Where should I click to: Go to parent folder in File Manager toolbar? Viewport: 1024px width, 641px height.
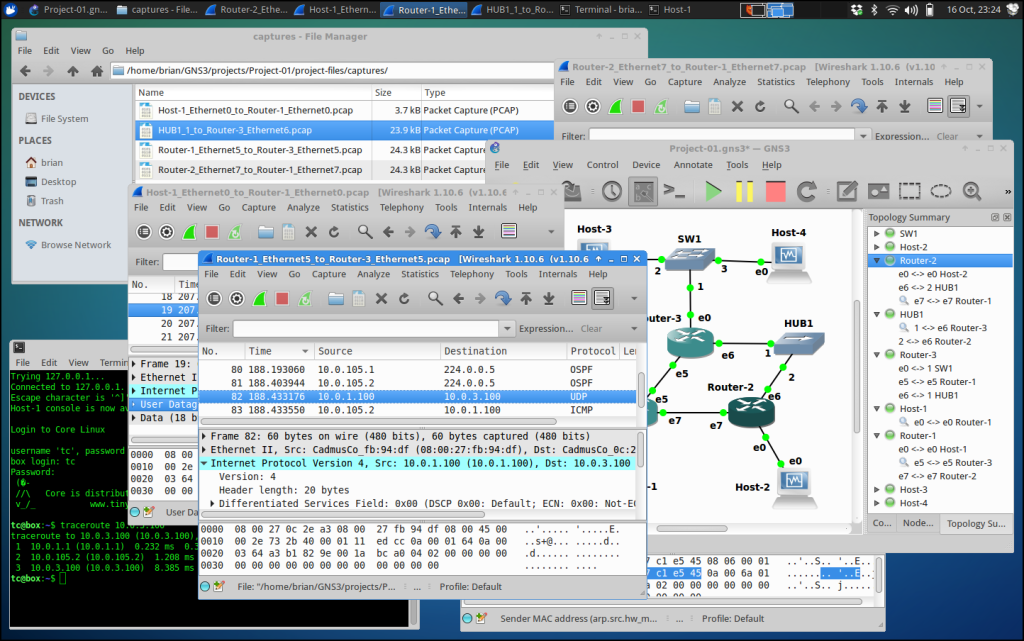pos(72,71)
